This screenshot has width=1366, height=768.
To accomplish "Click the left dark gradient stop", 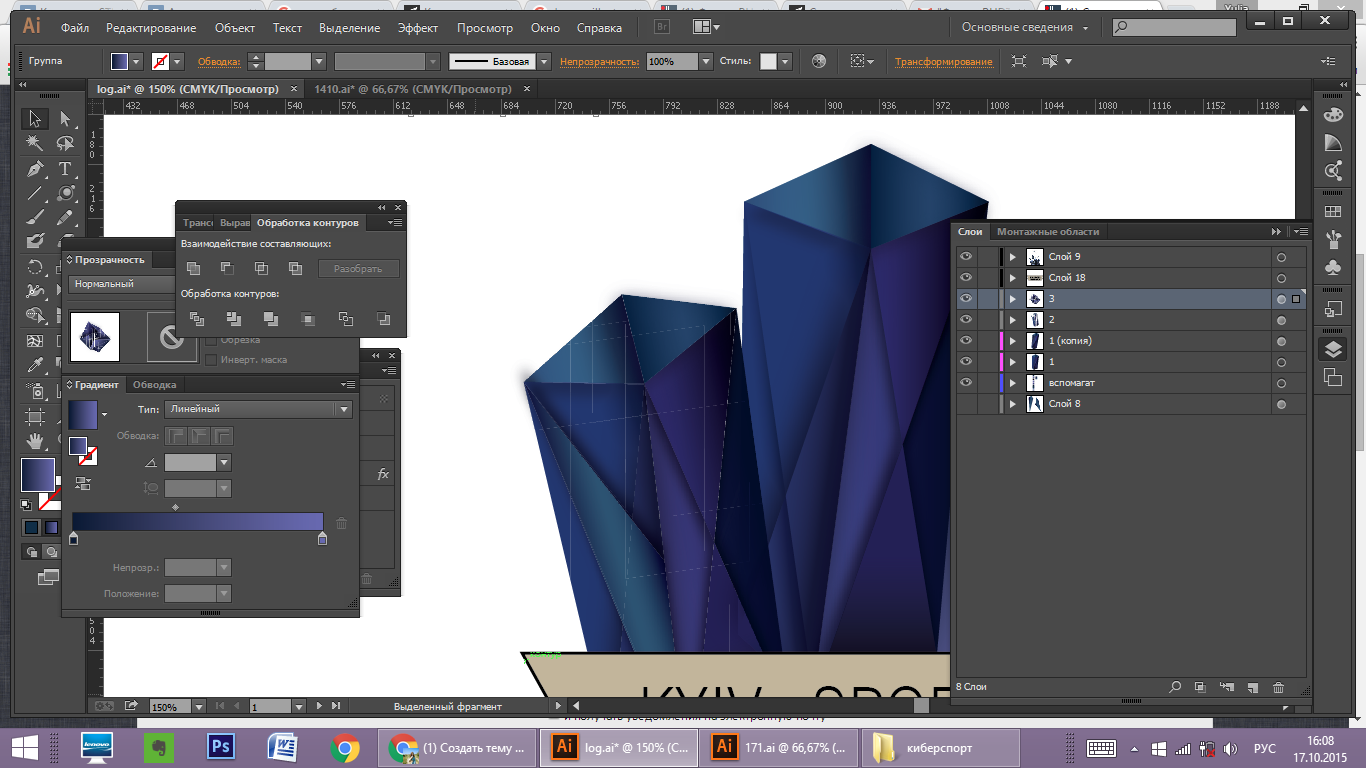I will click(x=73, y=540).
